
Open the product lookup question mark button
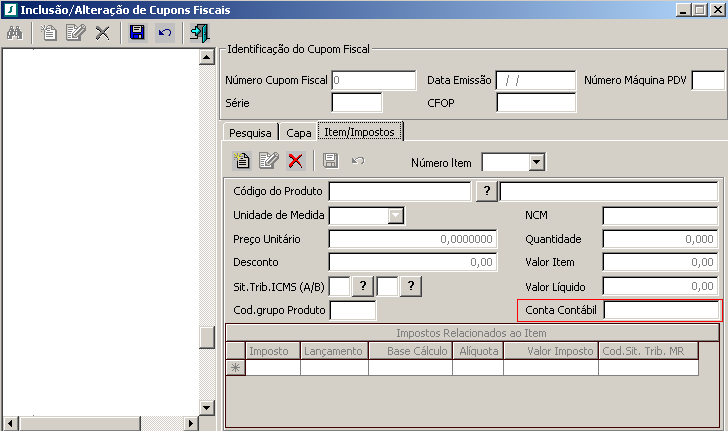tap(487, 191)
